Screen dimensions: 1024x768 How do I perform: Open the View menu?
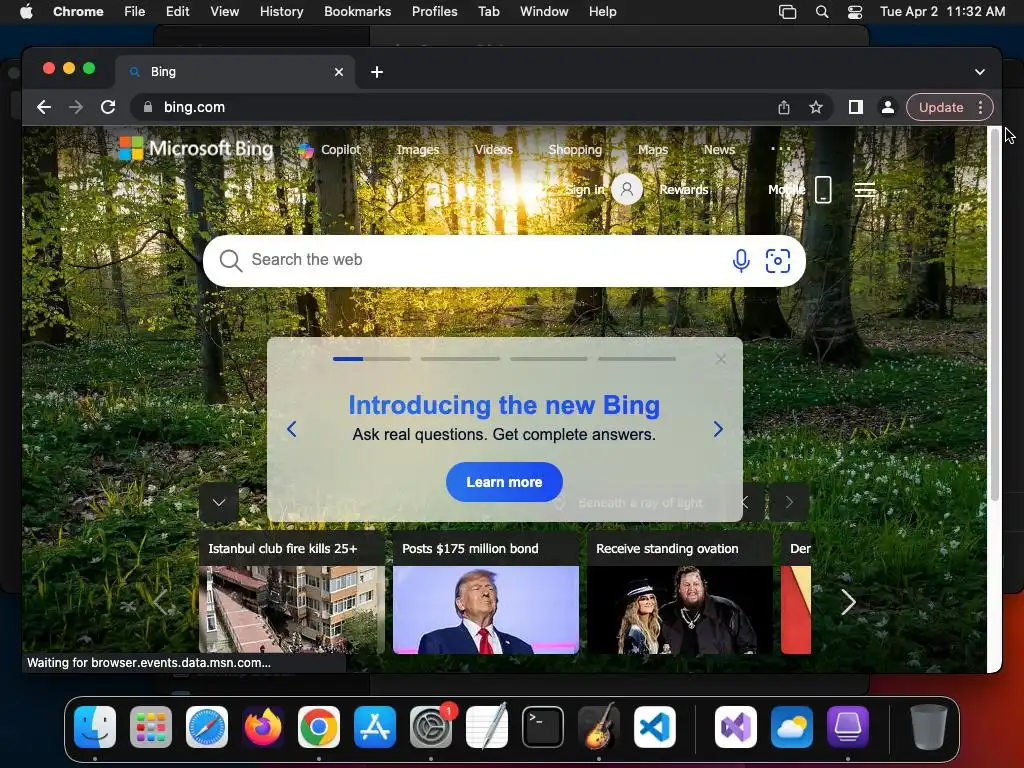(x=224, y=12)
